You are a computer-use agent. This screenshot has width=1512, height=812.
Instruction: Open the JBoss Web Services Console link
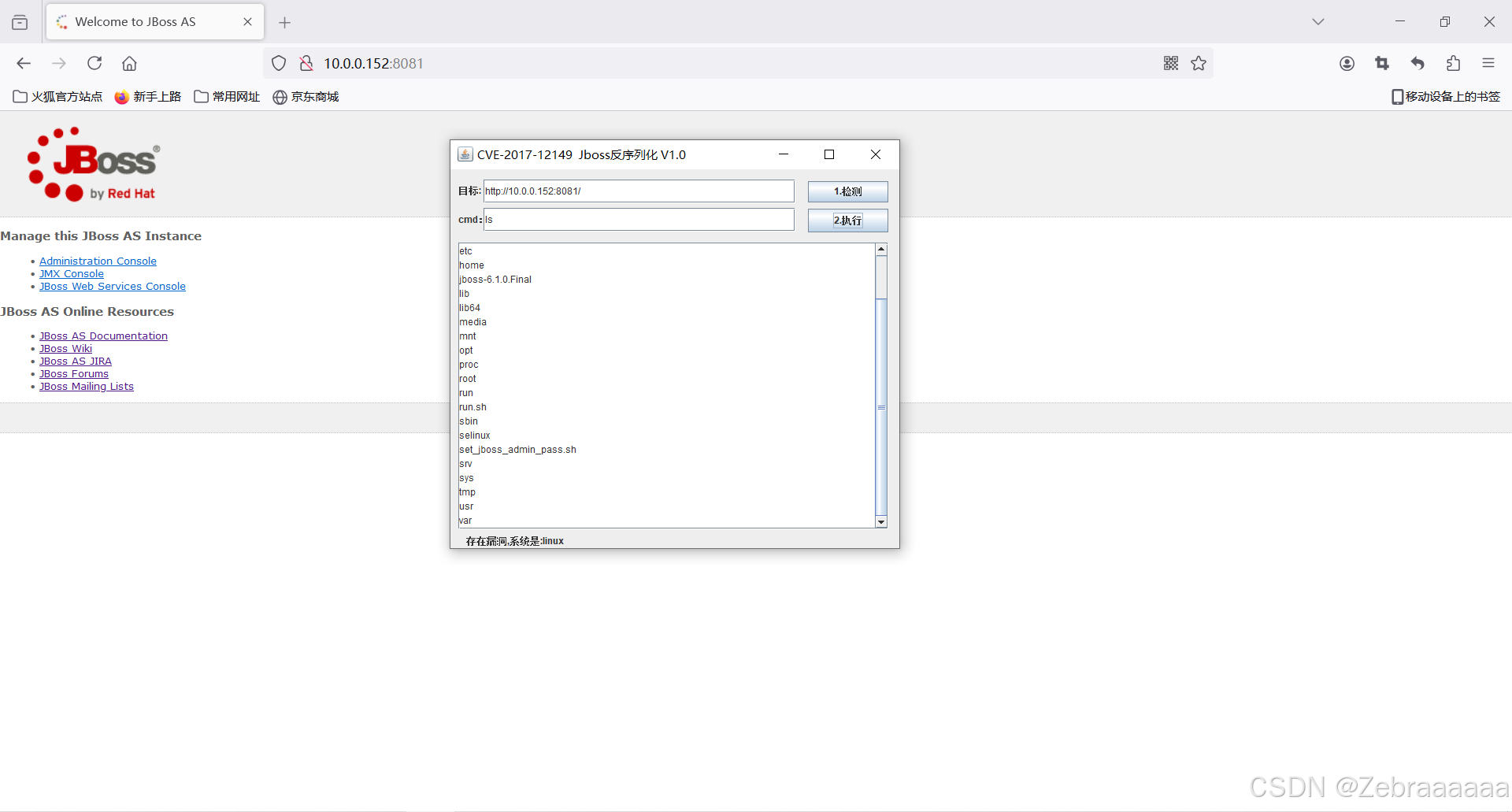coord(113,286)
